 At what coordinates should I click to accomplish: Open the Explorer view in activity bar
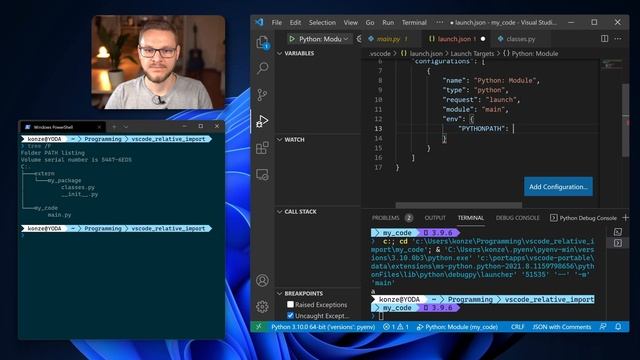pos(262,42)
